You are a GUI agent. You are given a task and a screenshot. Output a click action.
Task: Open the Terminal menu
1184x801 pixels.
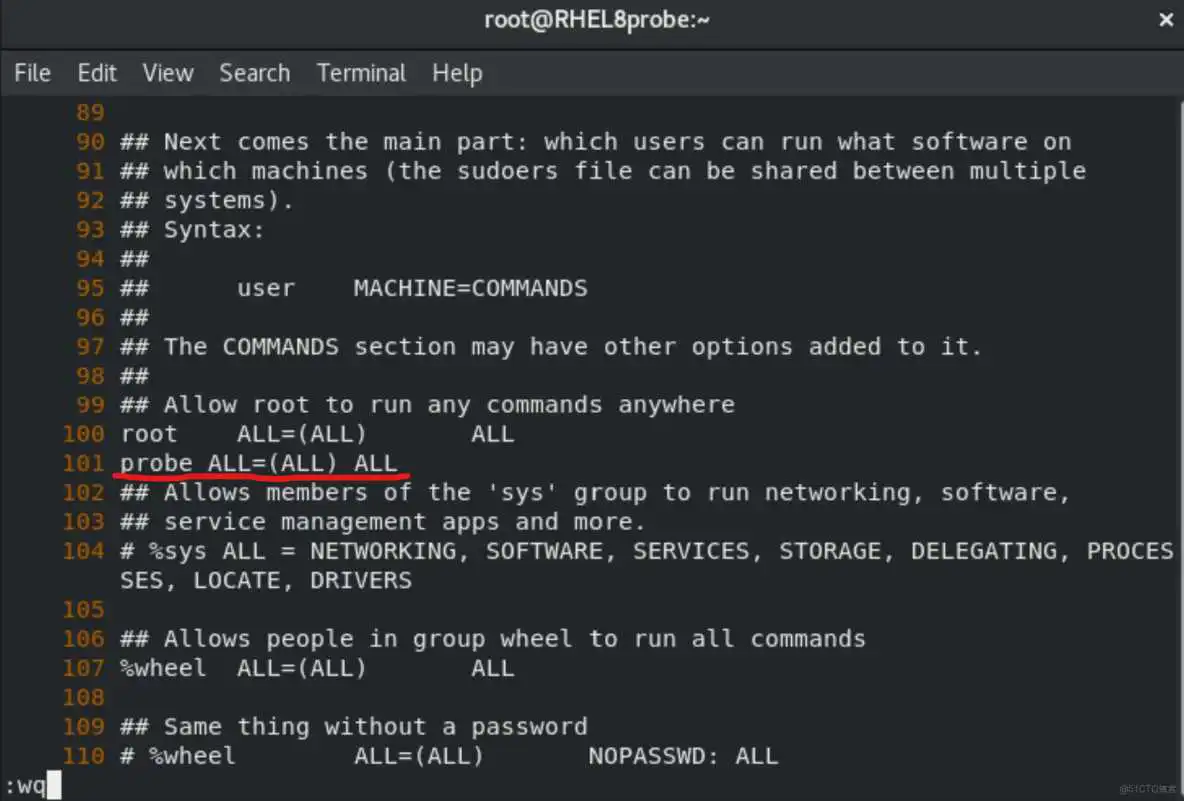coord(361,72)
